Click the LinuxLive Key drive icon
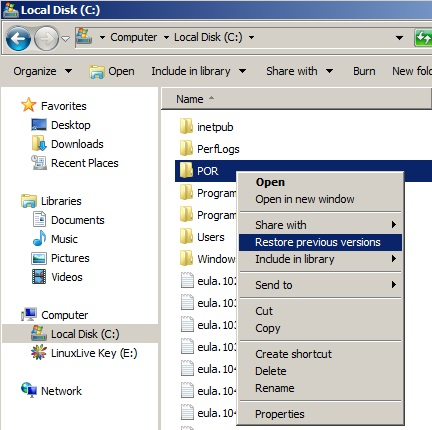This screenshot has height=430, width=432. pos(39,353)
